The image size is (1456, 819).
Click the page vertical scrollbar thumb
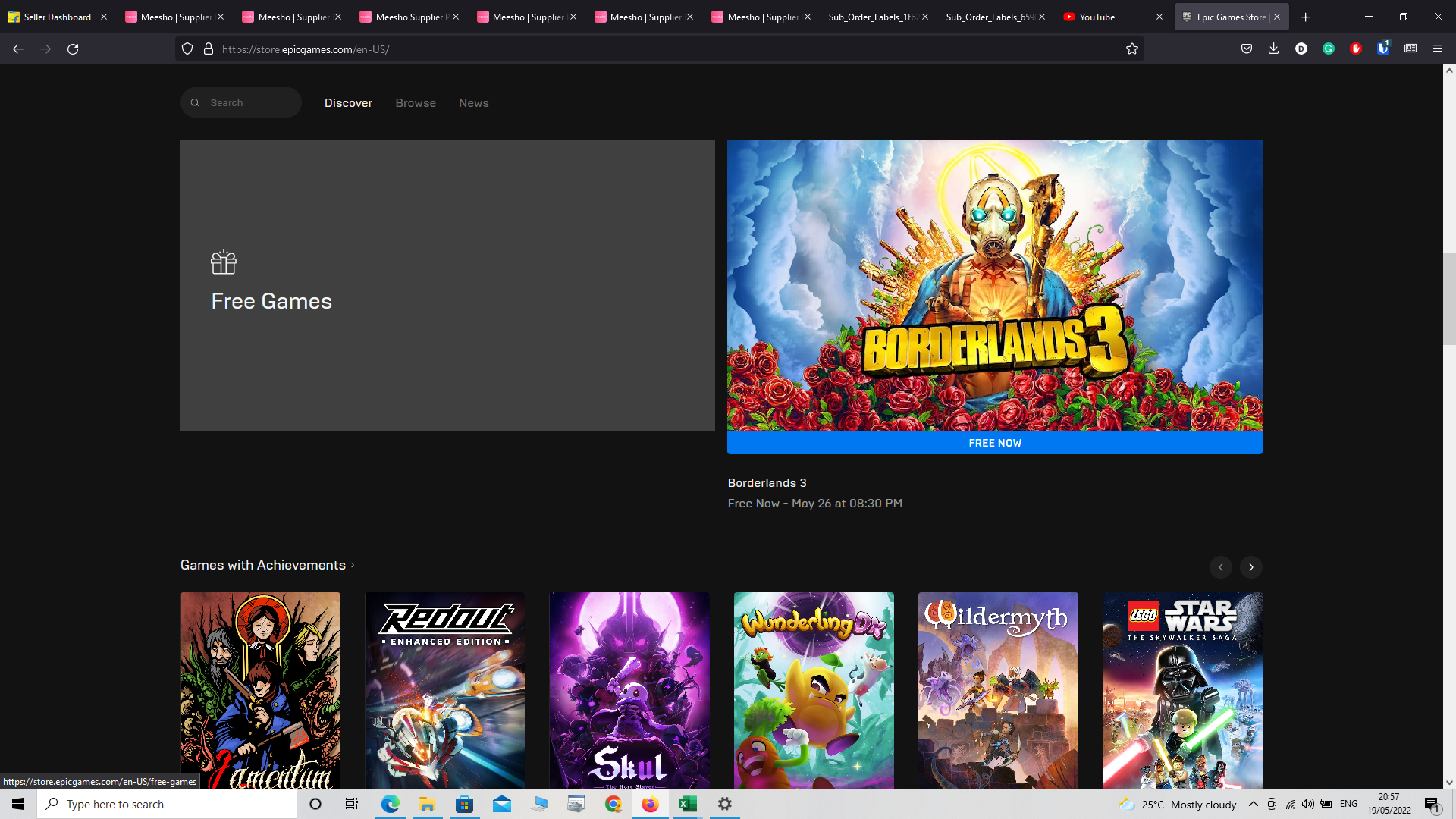pyautogui.click(x=1449, y=300)
